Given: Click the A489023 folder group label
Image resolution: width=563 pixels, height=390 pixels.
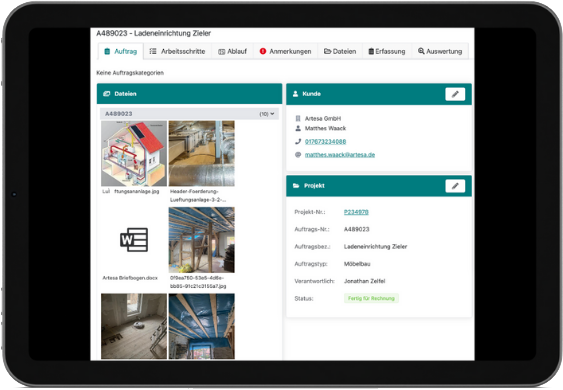Looking at the screenshot, I should coord(118,114).
